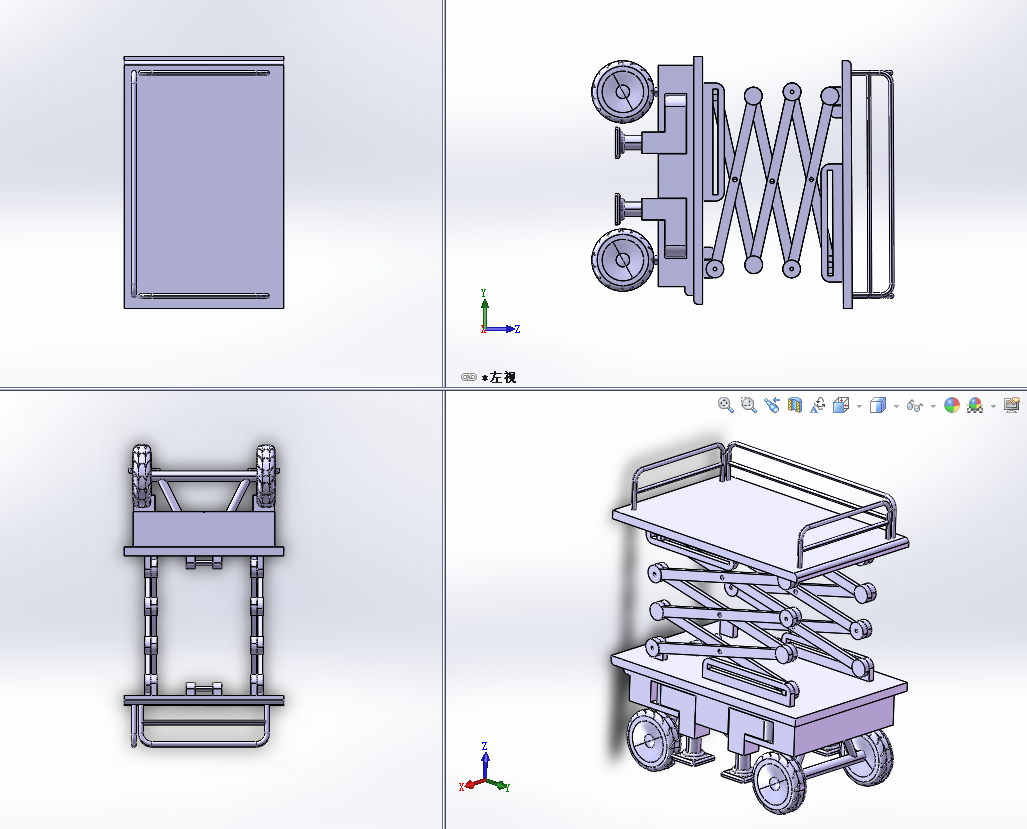Viewport: 1027px width, 829px height.
Task: Click the Hide/Show Items glasses icon
Action: coord(914,406)
